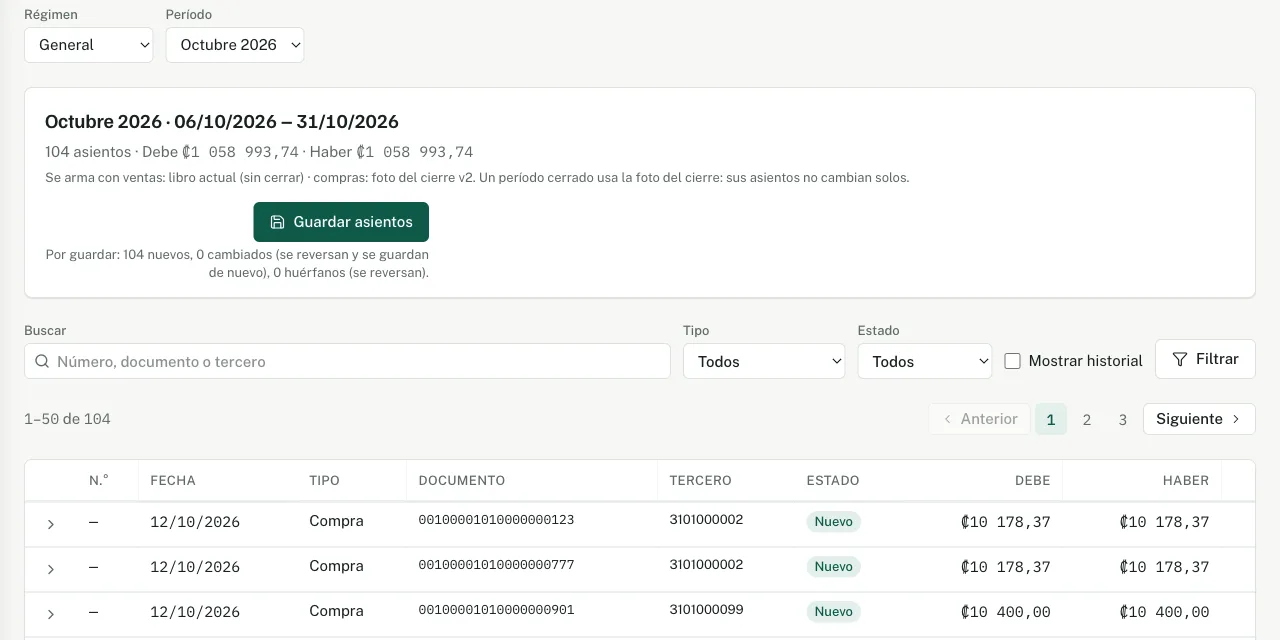Screen dimensions: 1280x640
Task: Click the 'Por guardar: 104 nuevos' note
Action: [237, 264]
